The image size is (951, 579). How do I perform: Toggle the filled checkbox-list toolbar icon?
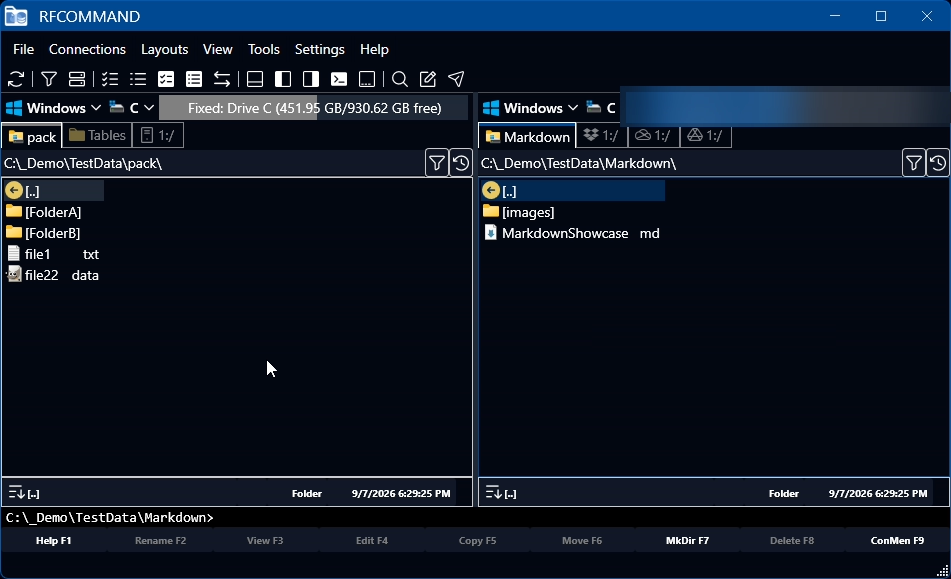coord(166,79)
